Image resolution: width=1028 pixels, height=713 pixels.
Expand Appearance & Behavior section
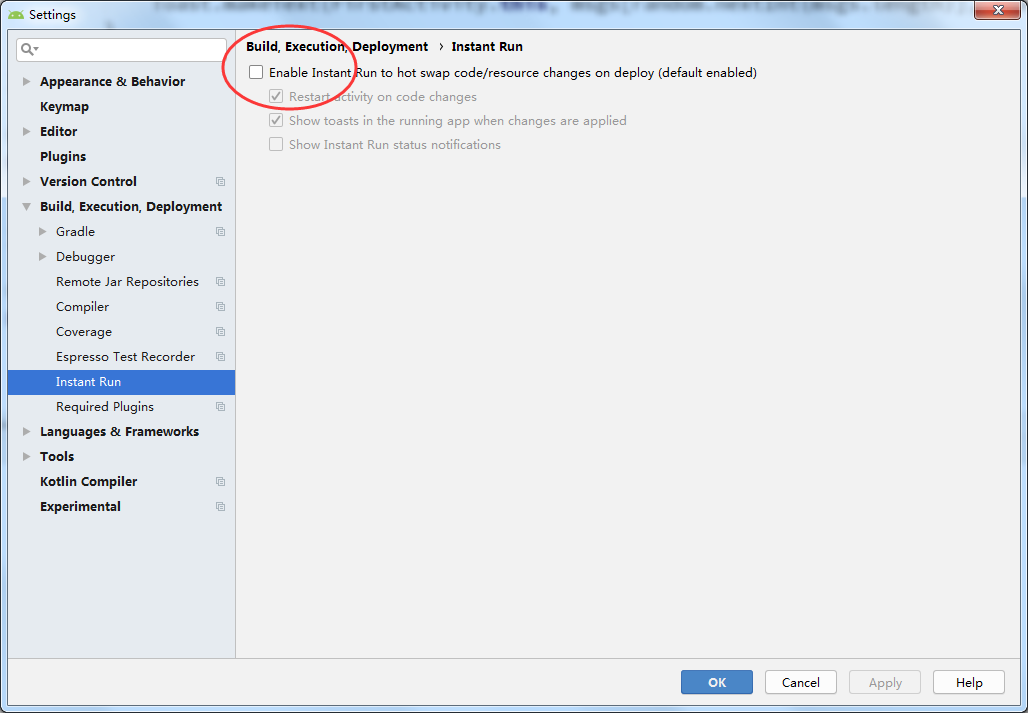coord(27,81)
